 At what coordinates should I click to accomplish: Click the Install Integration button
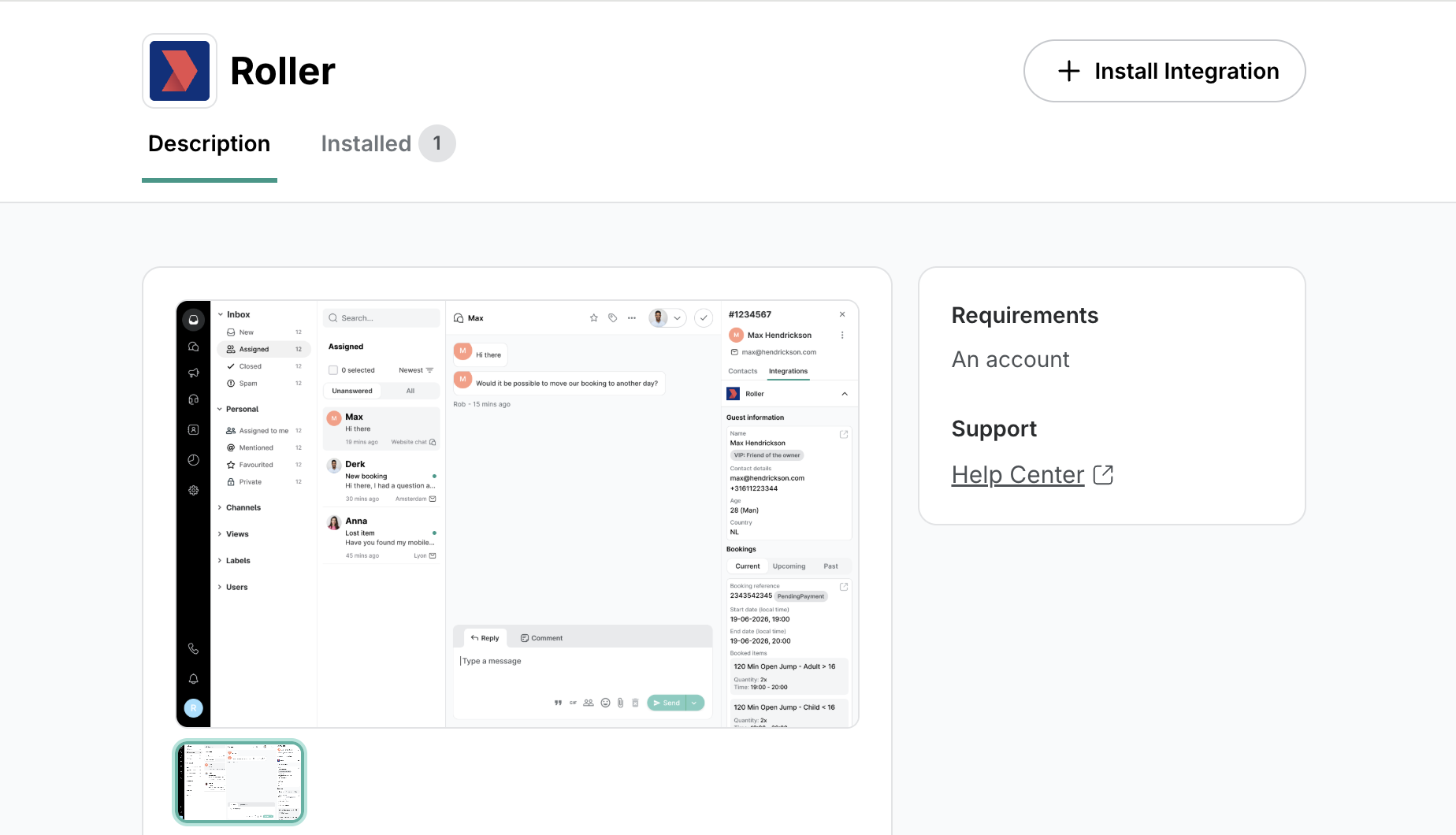[1164, 71]
